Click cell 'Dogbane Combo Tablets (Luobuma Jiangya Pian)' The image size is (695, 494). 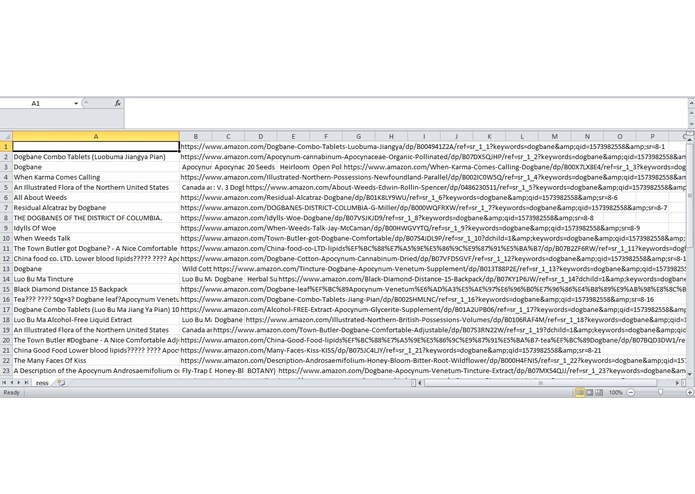96,157
